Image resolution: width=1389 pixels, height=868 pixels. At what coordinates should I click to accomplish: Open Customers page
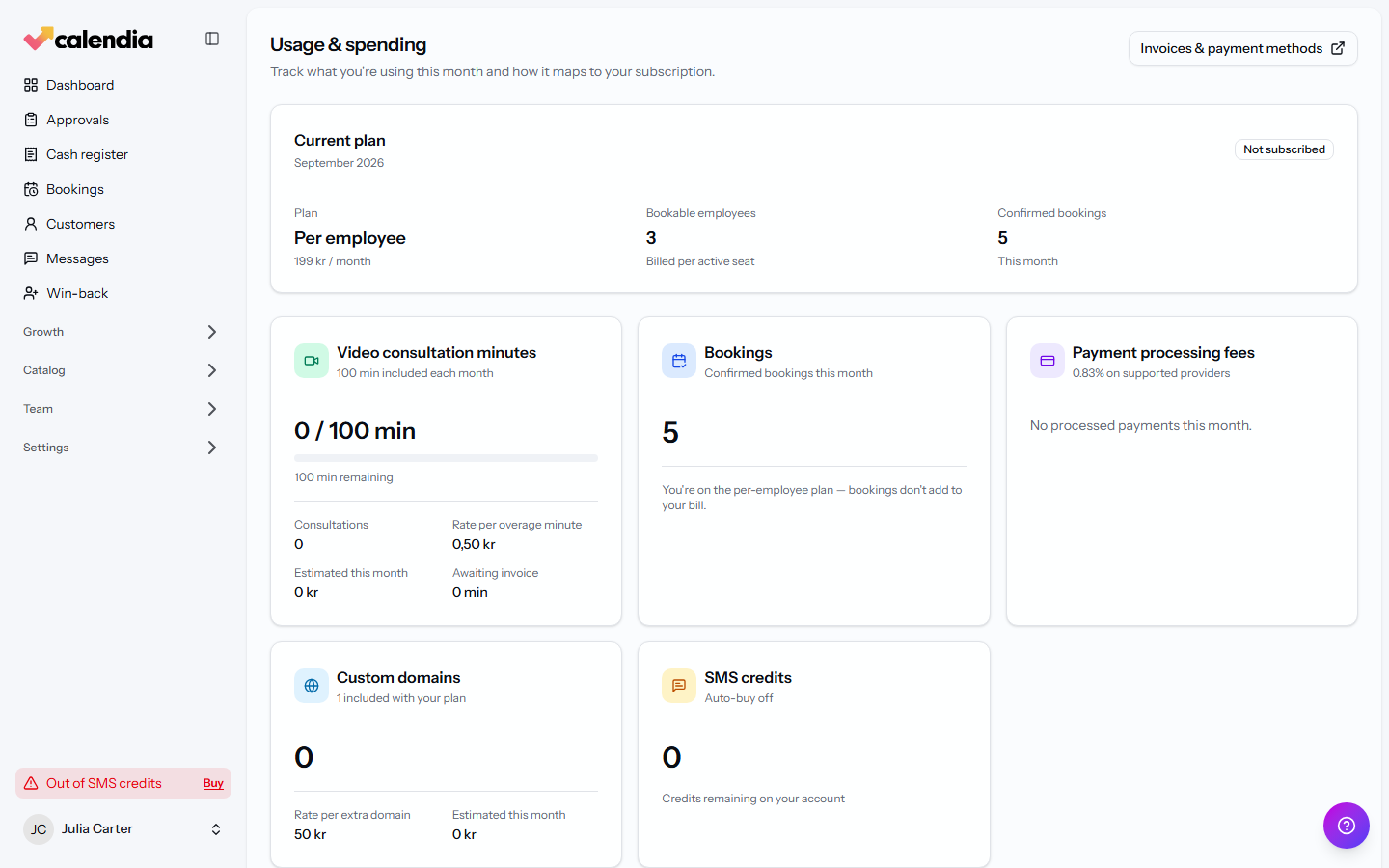(x=123, y=224)
